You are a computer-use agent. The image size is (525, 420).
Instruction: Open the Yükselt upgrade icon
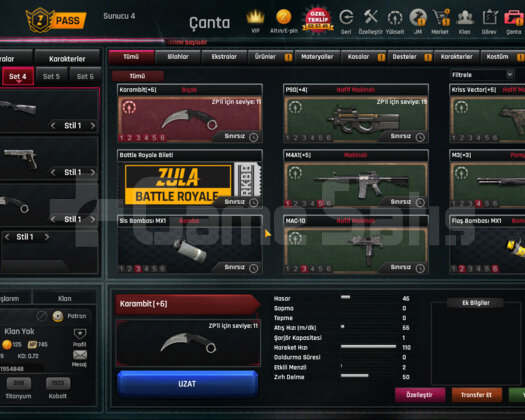point(395,17)
